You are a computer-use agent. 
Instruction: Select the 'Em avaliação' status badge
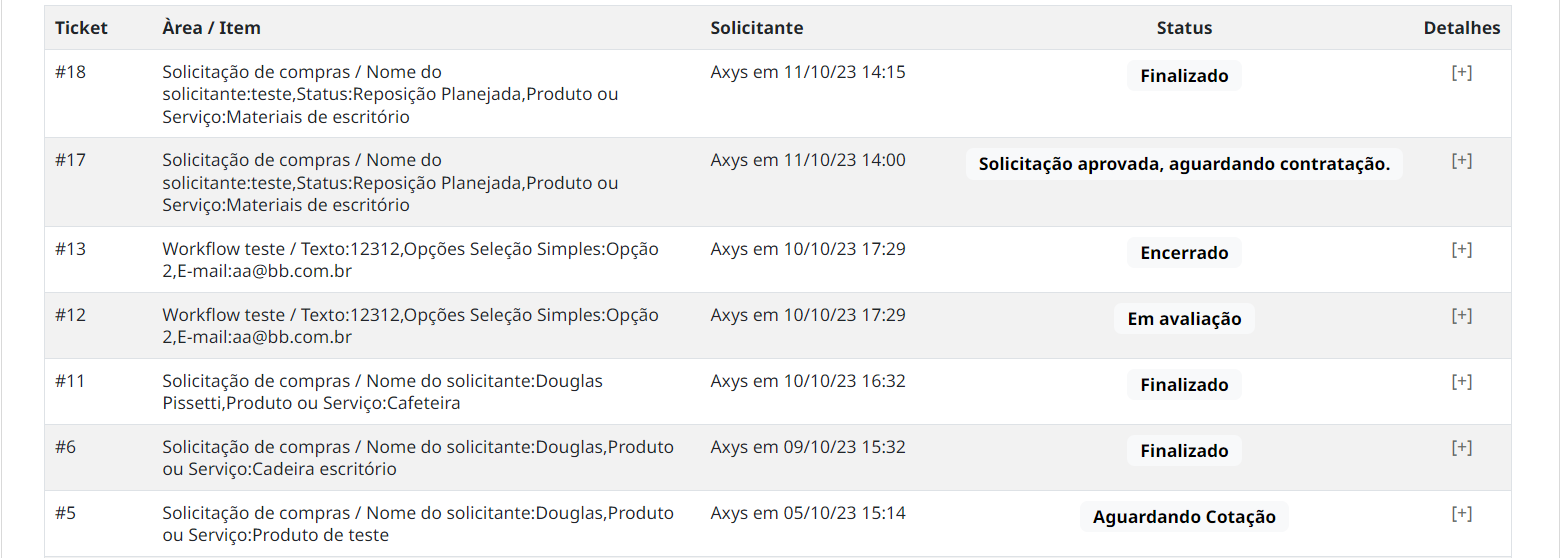(1184, 319)
